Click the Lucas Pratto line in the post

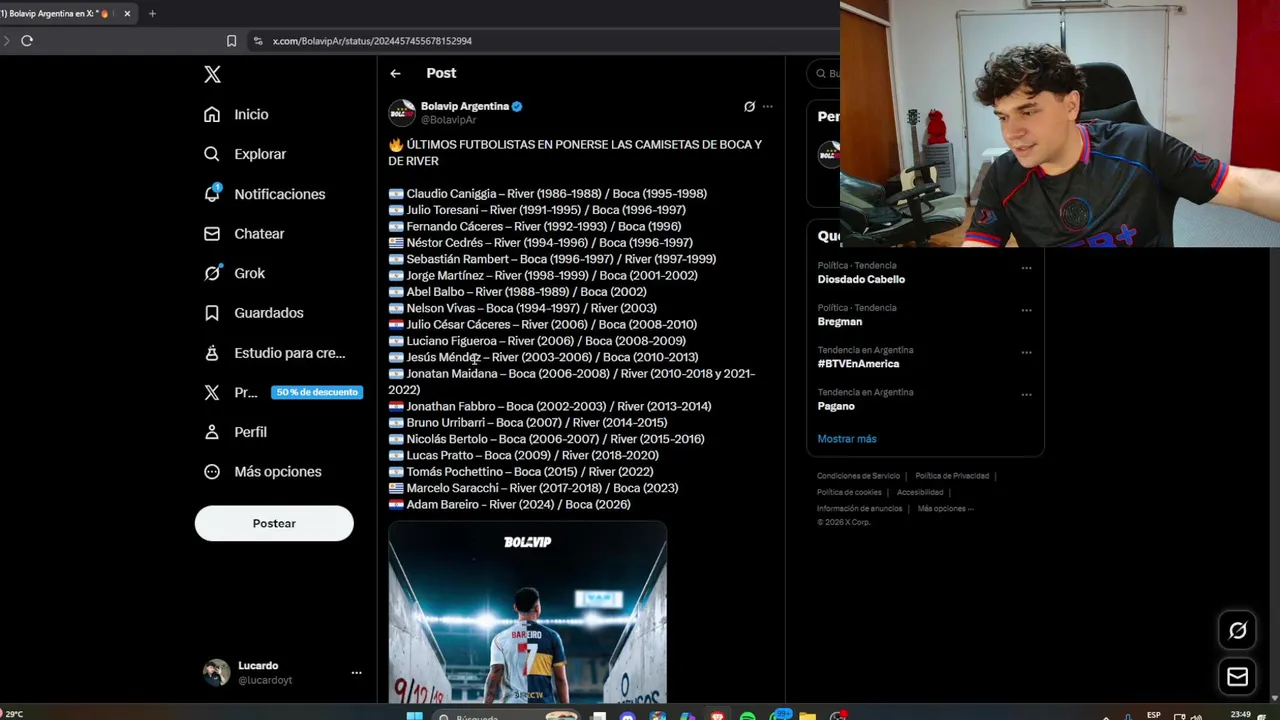point(524,455)
